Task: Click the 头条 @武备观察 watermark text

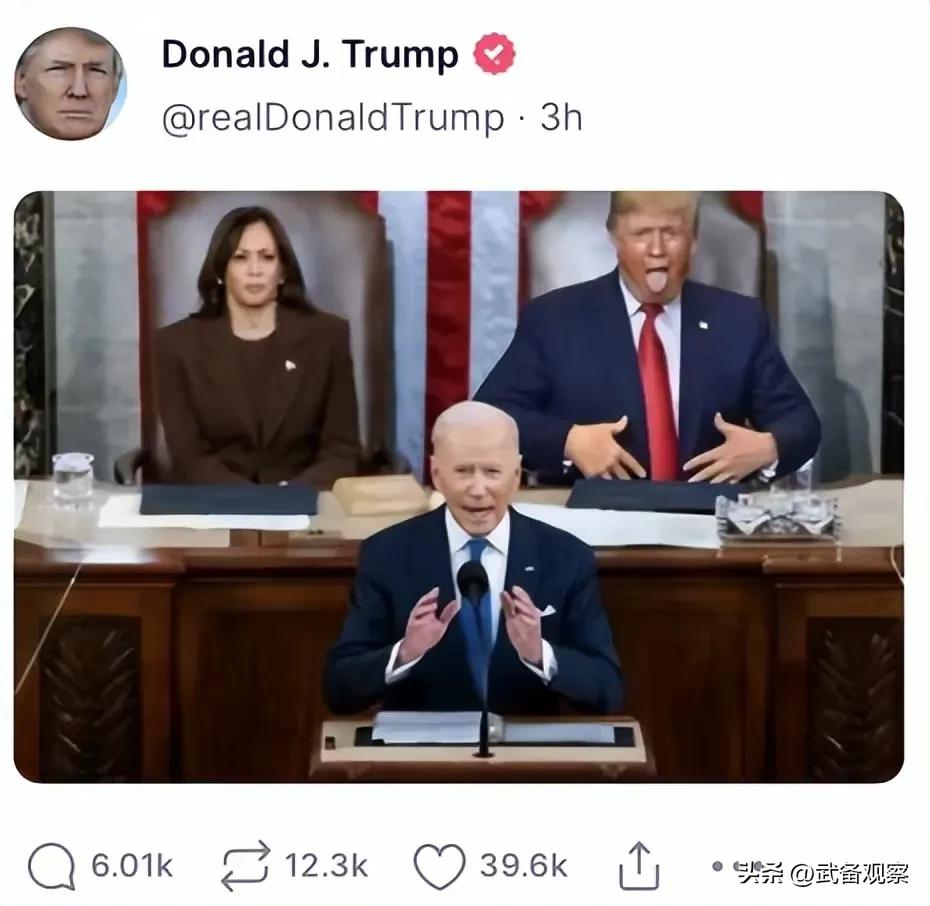Action: click(x=823, y=873)
